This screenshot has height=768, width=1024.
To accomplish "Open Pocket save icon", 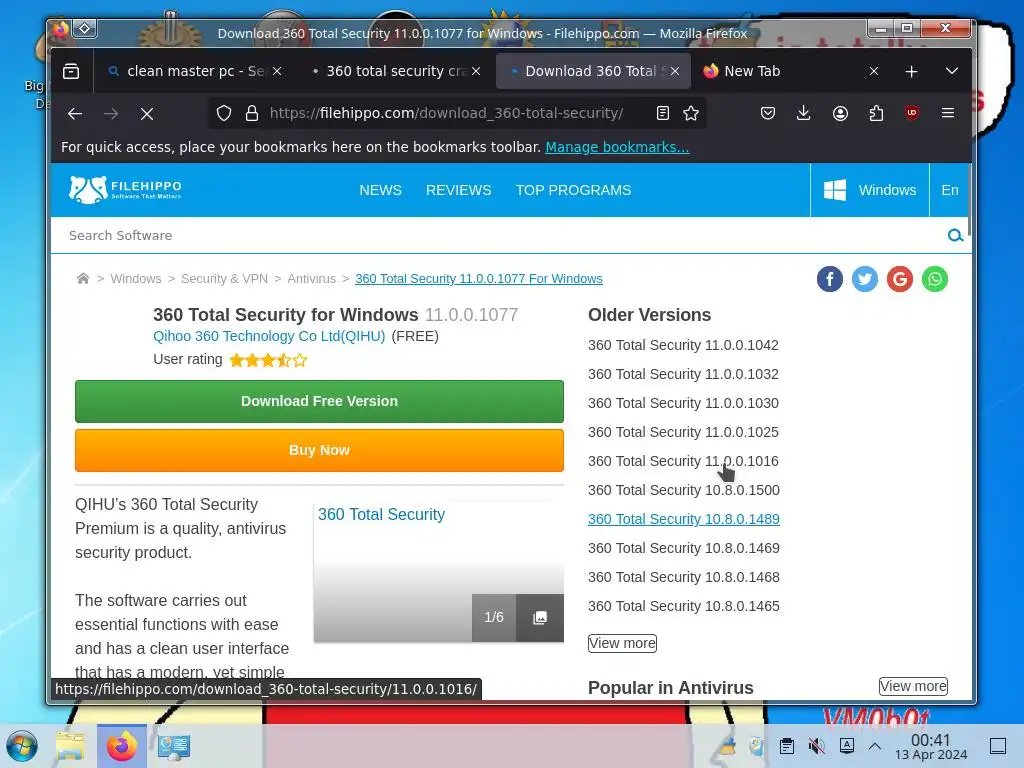I will click(x=768, y=113).
